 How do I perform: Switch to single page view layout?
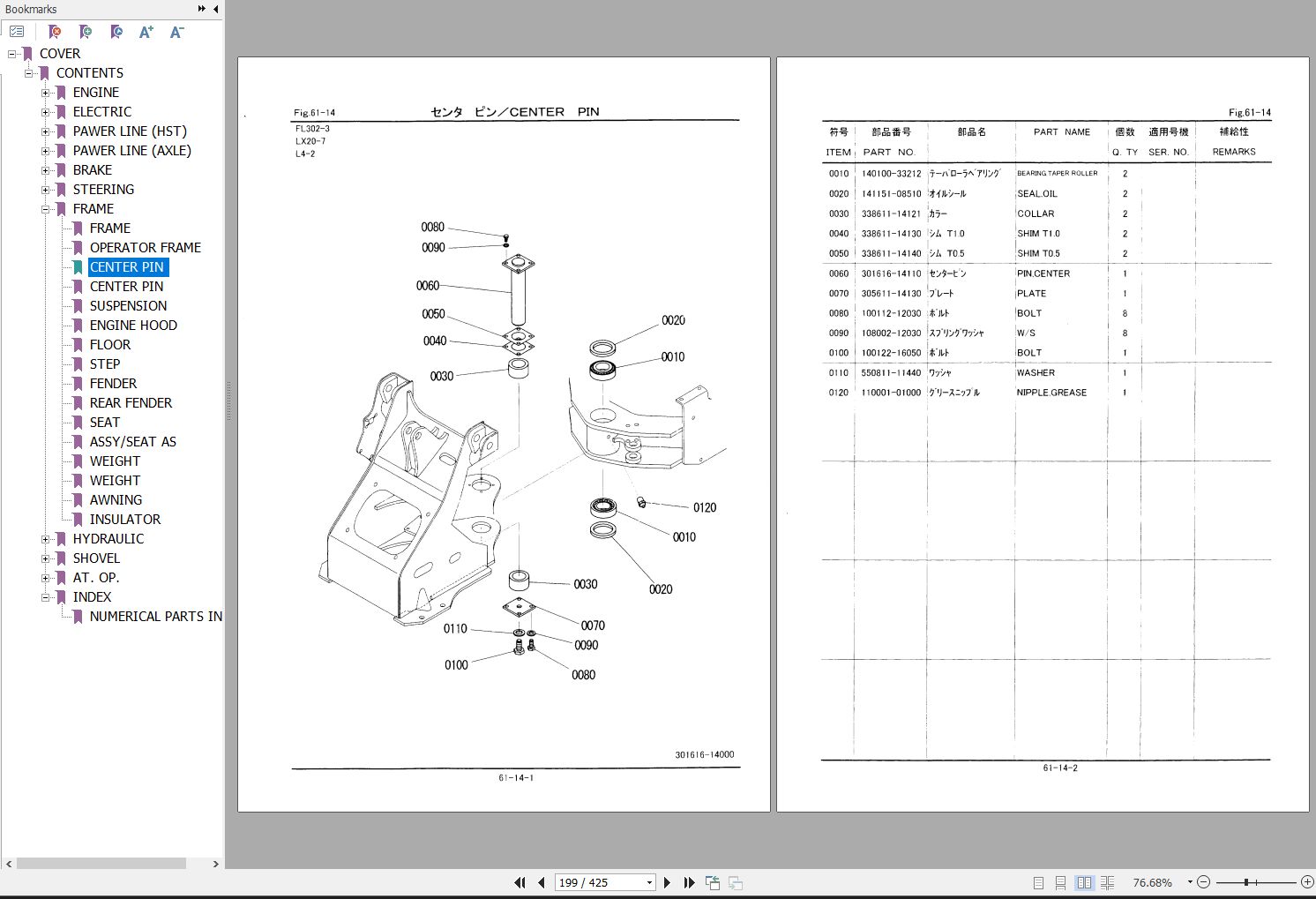coord(1038,882)
